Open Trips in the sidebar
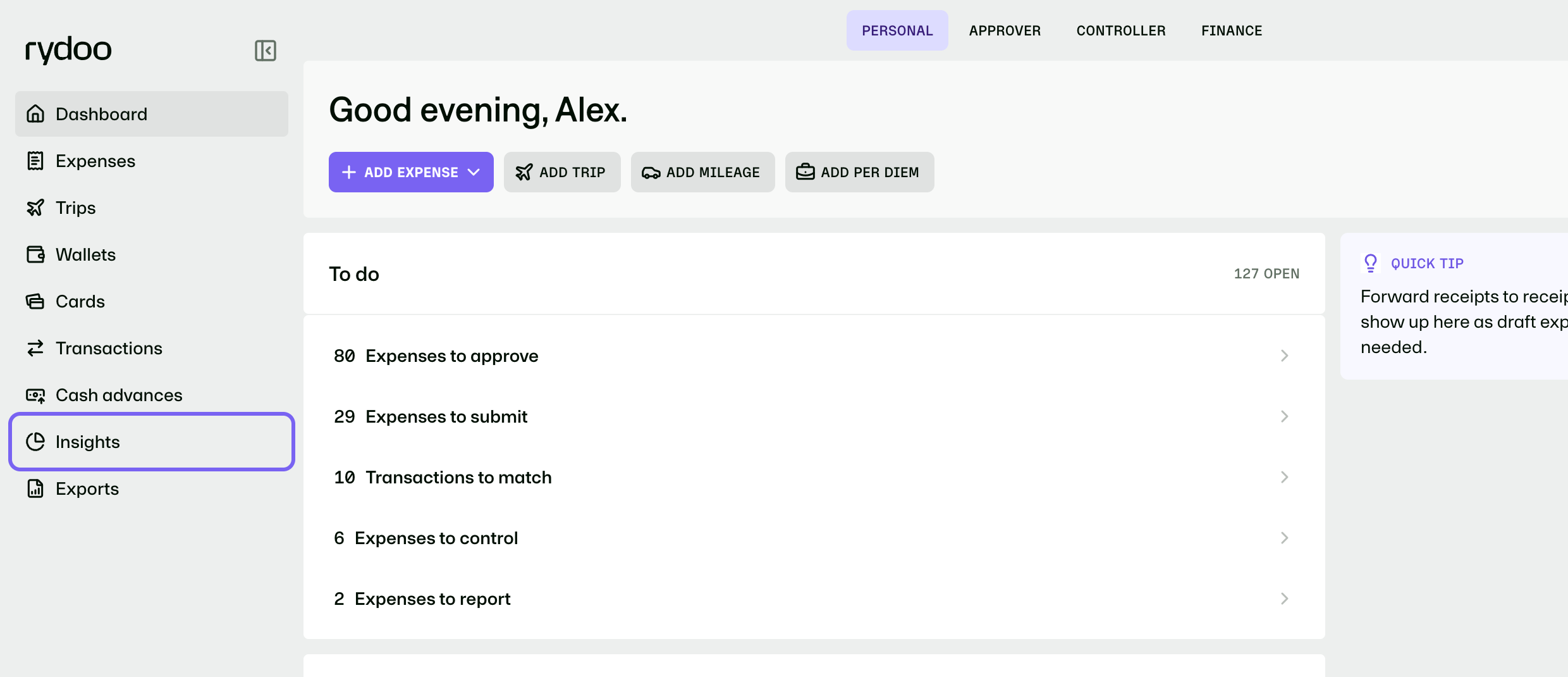This screenshot has height=677, width=1568. (x=152, y=208)
